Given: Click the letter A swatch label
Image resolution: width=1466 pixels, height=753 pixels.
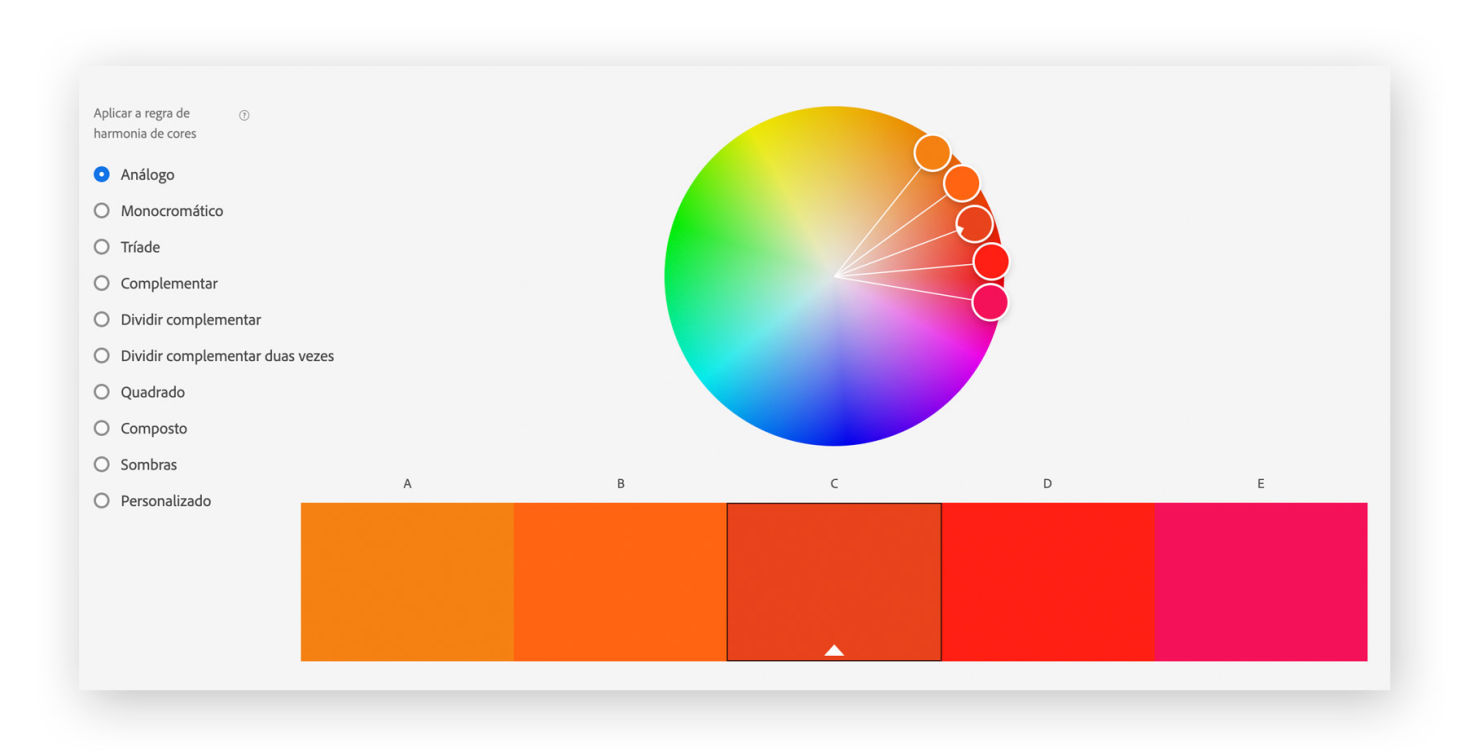Looking at the screenshot, I should click(x=407, y=484).
